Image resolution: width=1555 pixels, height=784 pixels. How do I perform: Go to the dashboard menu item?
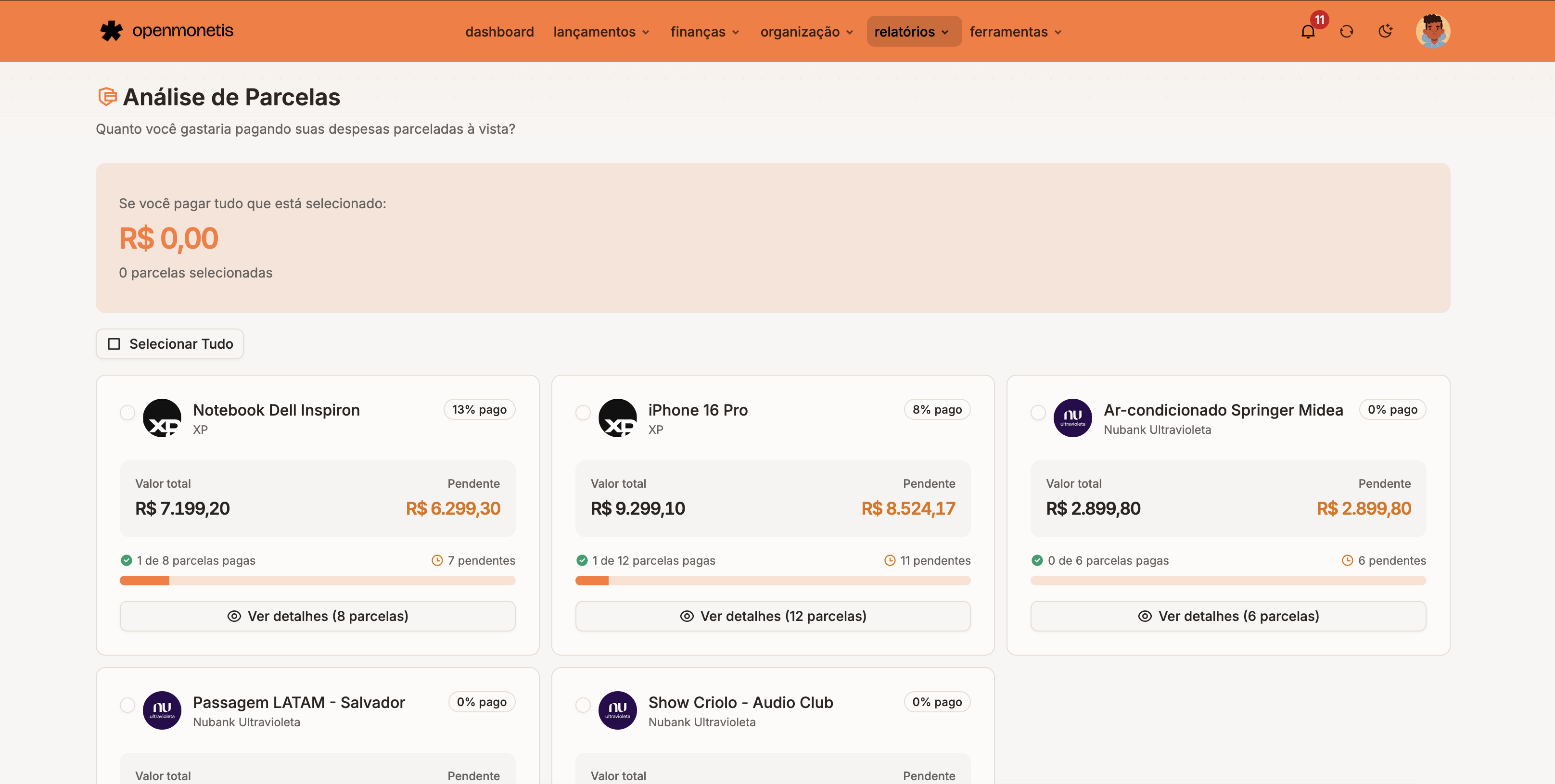click(x=499, y=31)
